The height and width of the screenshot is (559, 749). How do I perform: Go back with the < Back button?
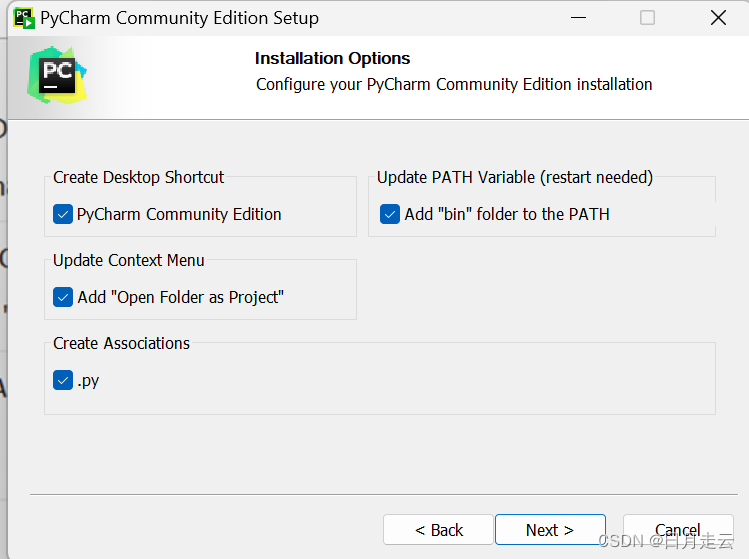[x=438, y=529]
